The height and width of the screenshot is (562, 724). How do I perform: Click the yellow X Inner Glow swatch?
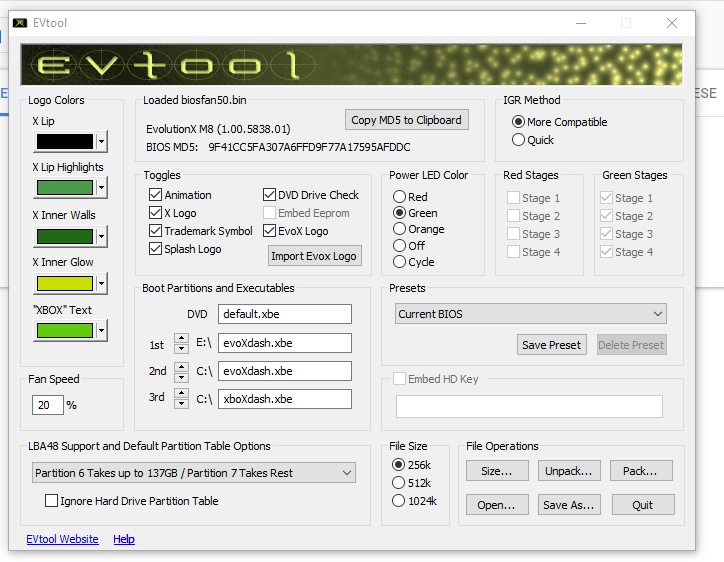(65, 284)
